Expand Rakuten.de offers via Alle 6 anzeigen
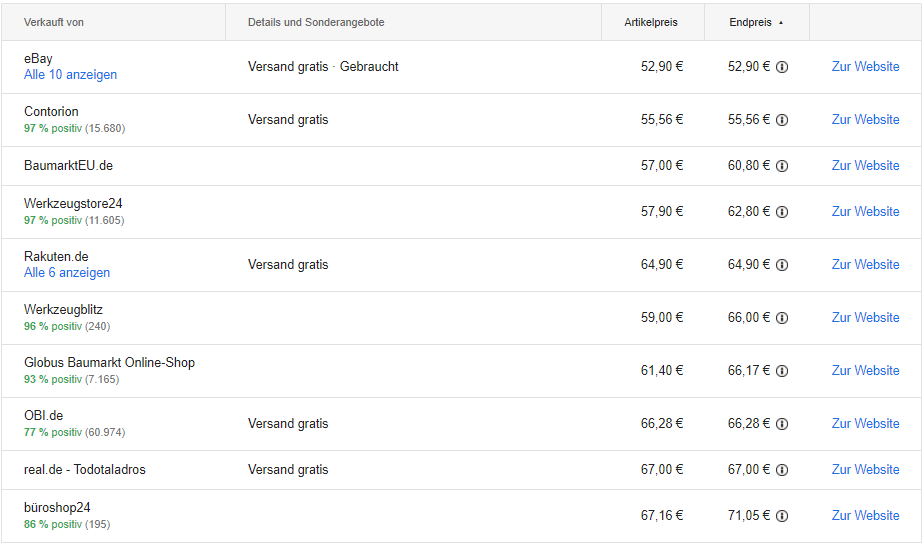This screenshot has width=923, height=543. (67, 273)
